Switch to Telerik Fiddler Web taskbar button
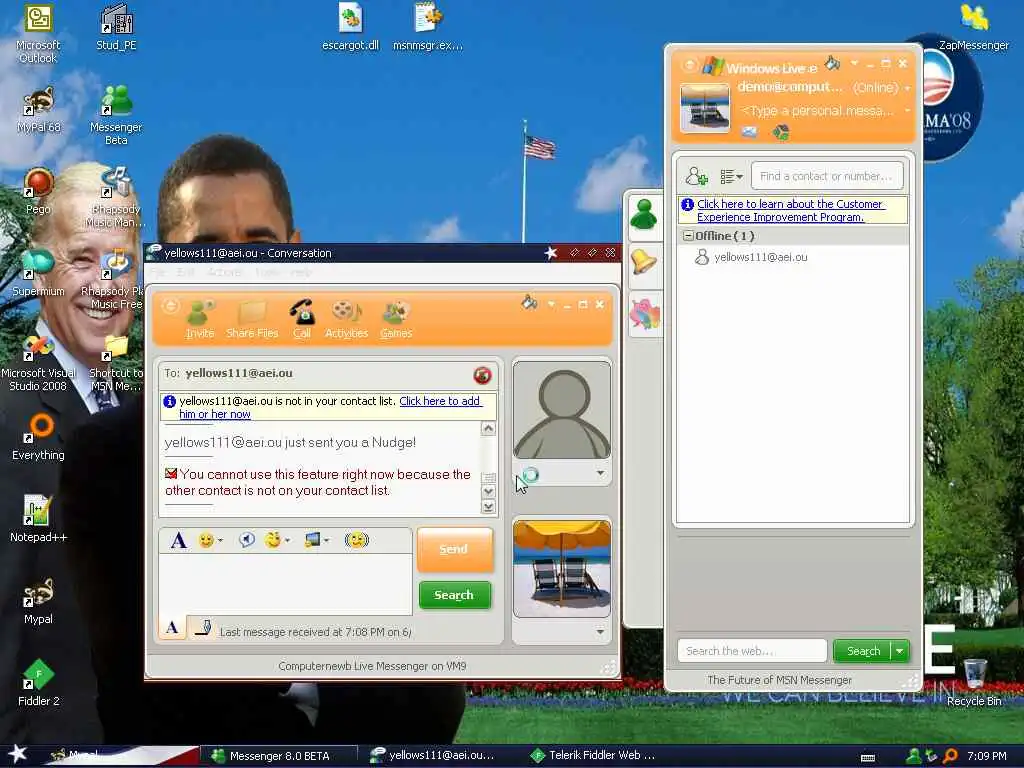 click(x=593, y=756)
